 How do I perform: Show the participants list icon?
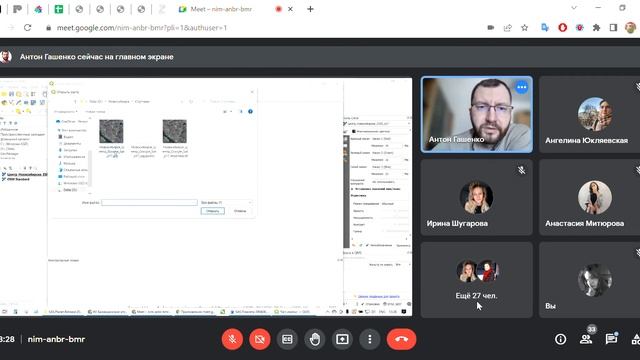[586, 339]
